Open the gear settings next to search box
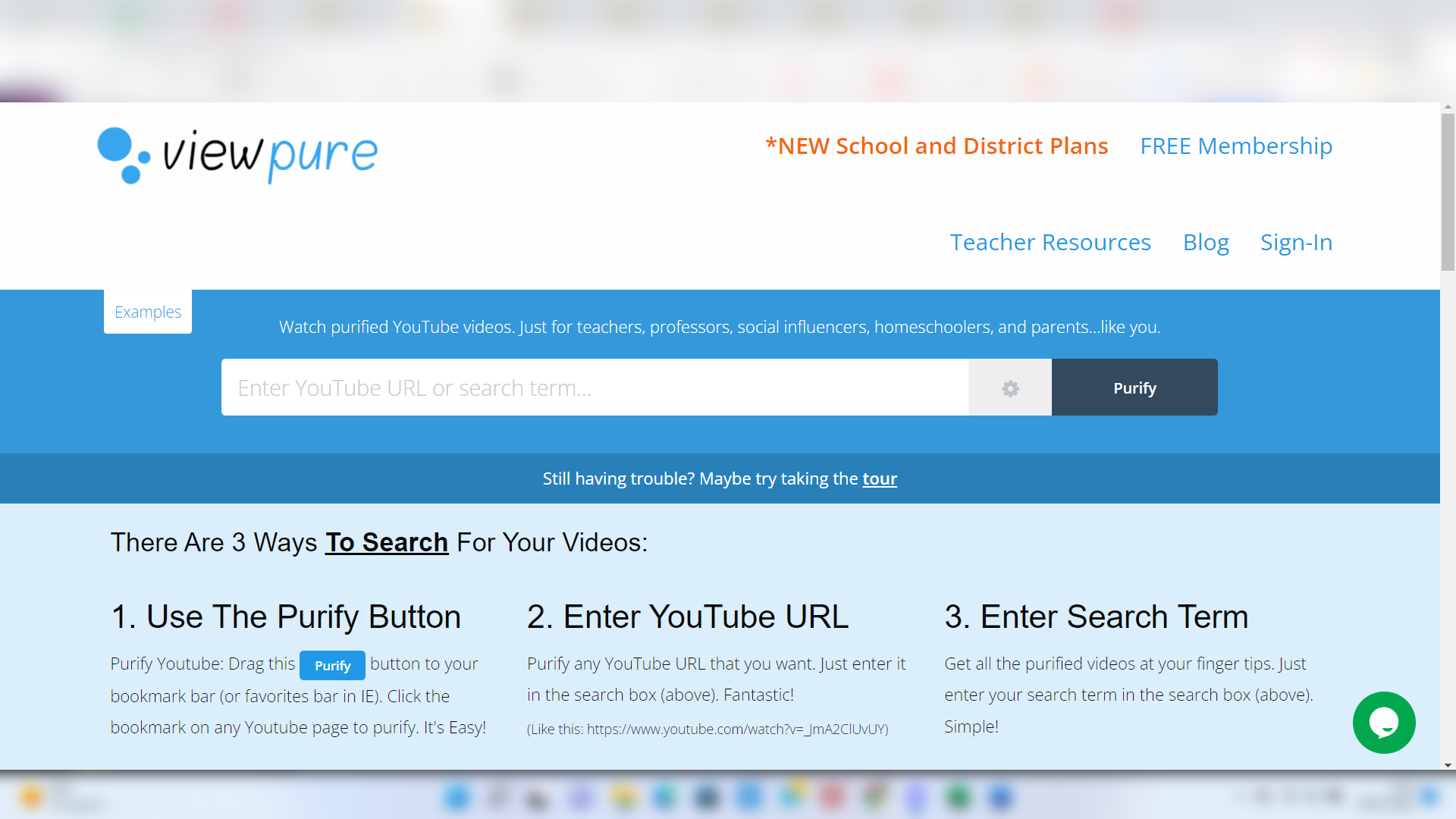The height and width of the screenshot is (819, 1456). tap(1010, 388)
